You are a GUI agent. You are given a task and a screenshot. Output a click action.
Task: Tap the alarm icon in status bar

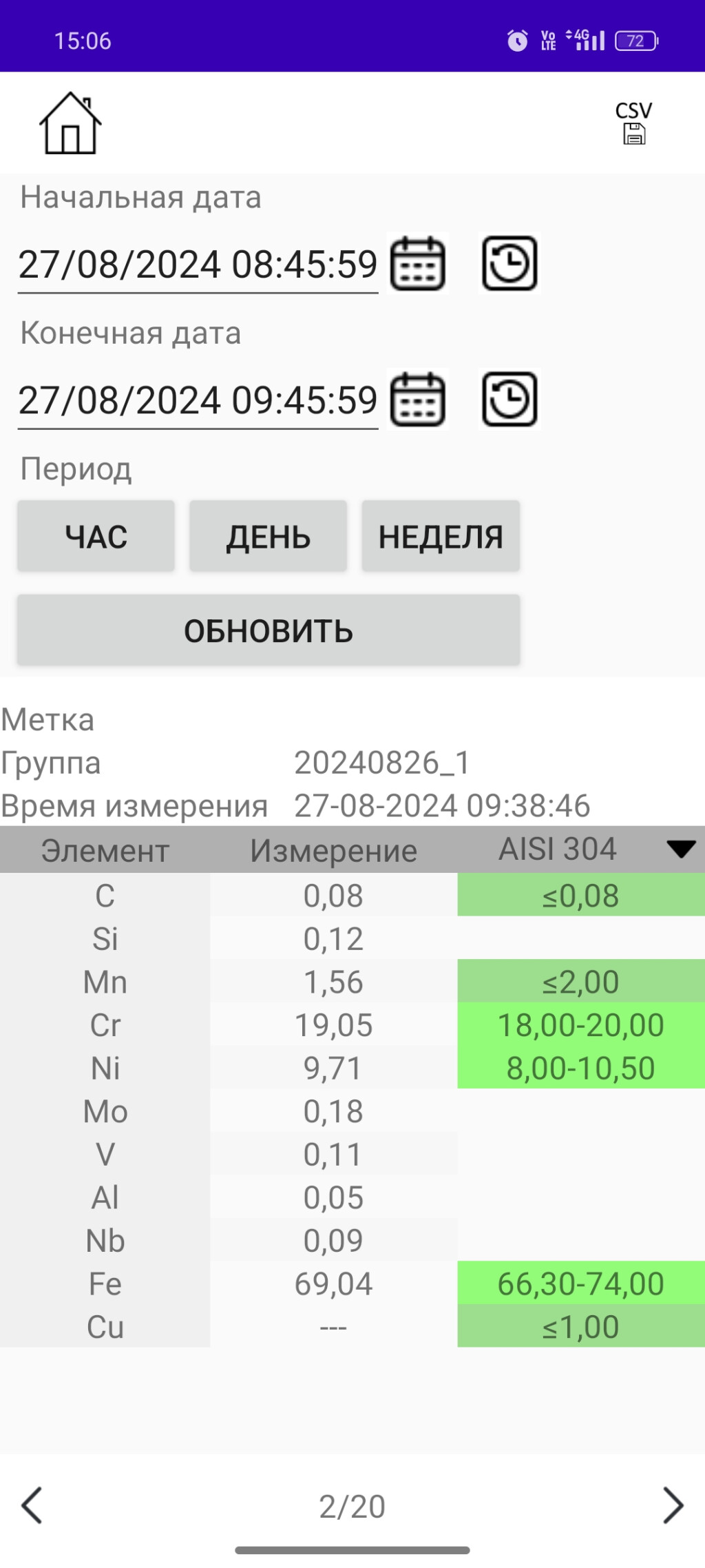[x=517, y=41]
